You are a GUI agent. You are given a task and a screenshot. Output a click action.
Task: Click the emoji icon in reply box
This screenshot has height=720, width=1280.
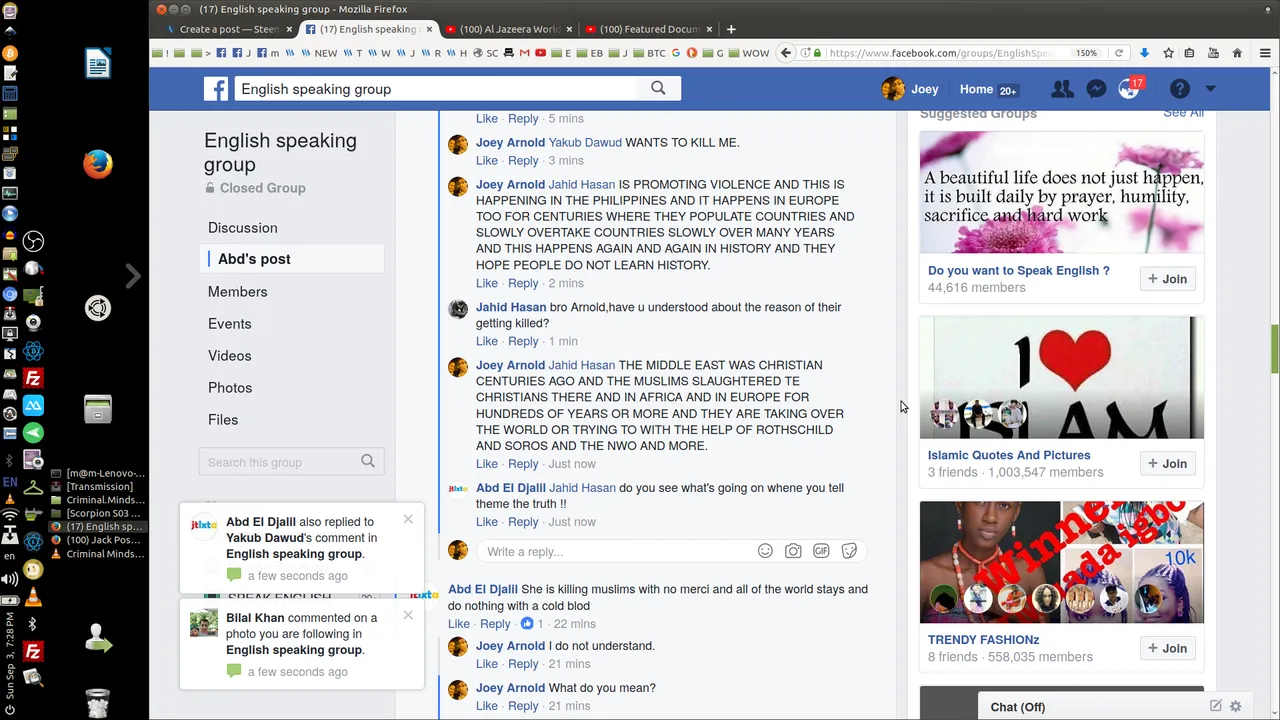pos(765,551)
